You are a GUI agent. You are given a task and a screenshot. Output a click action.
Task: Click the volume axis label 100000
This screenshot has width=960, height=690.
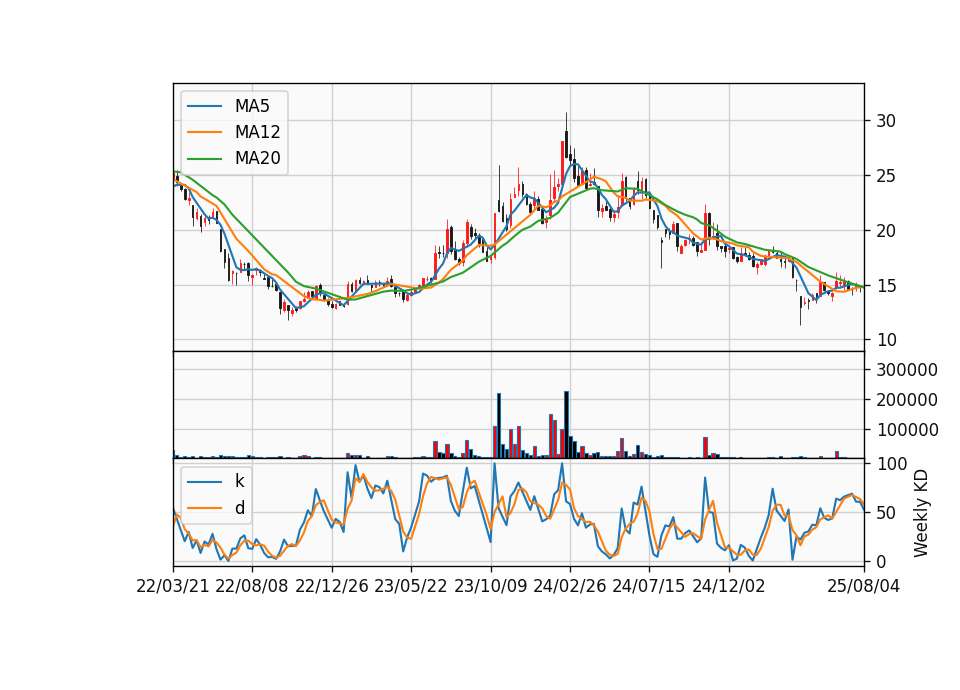click(x=907, y=430)
